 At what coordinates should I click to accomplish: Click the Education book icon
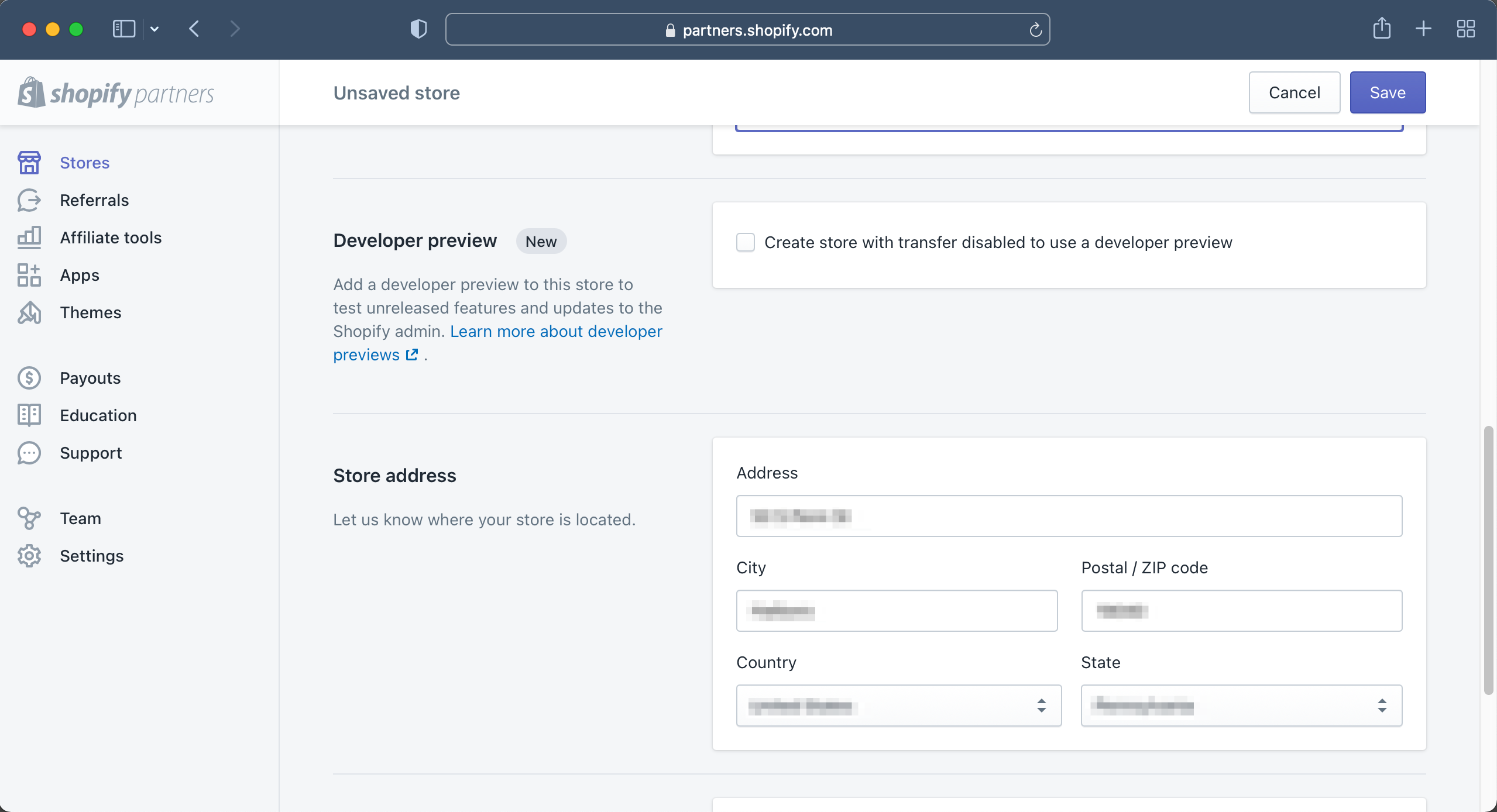(x=29, y=415)
